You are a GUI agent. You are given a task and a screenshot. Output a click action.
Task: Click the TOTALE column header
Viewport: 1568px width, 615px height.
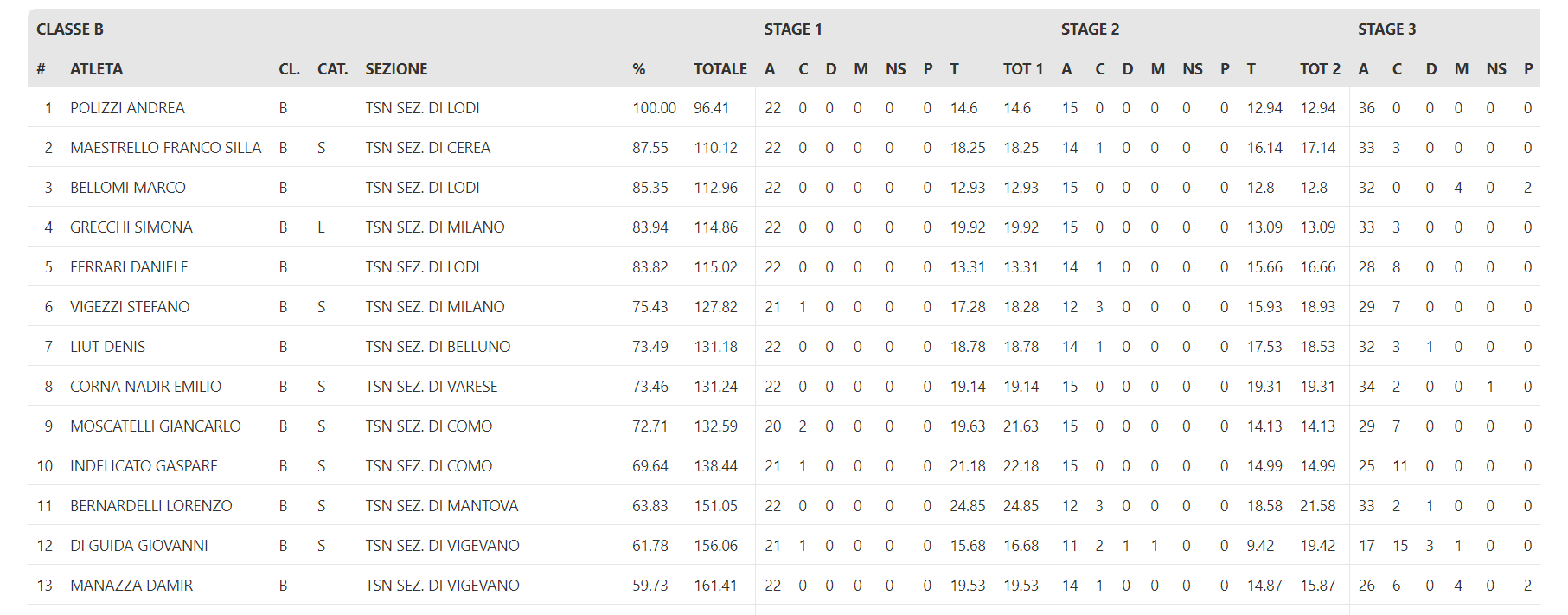click(720, 69)
